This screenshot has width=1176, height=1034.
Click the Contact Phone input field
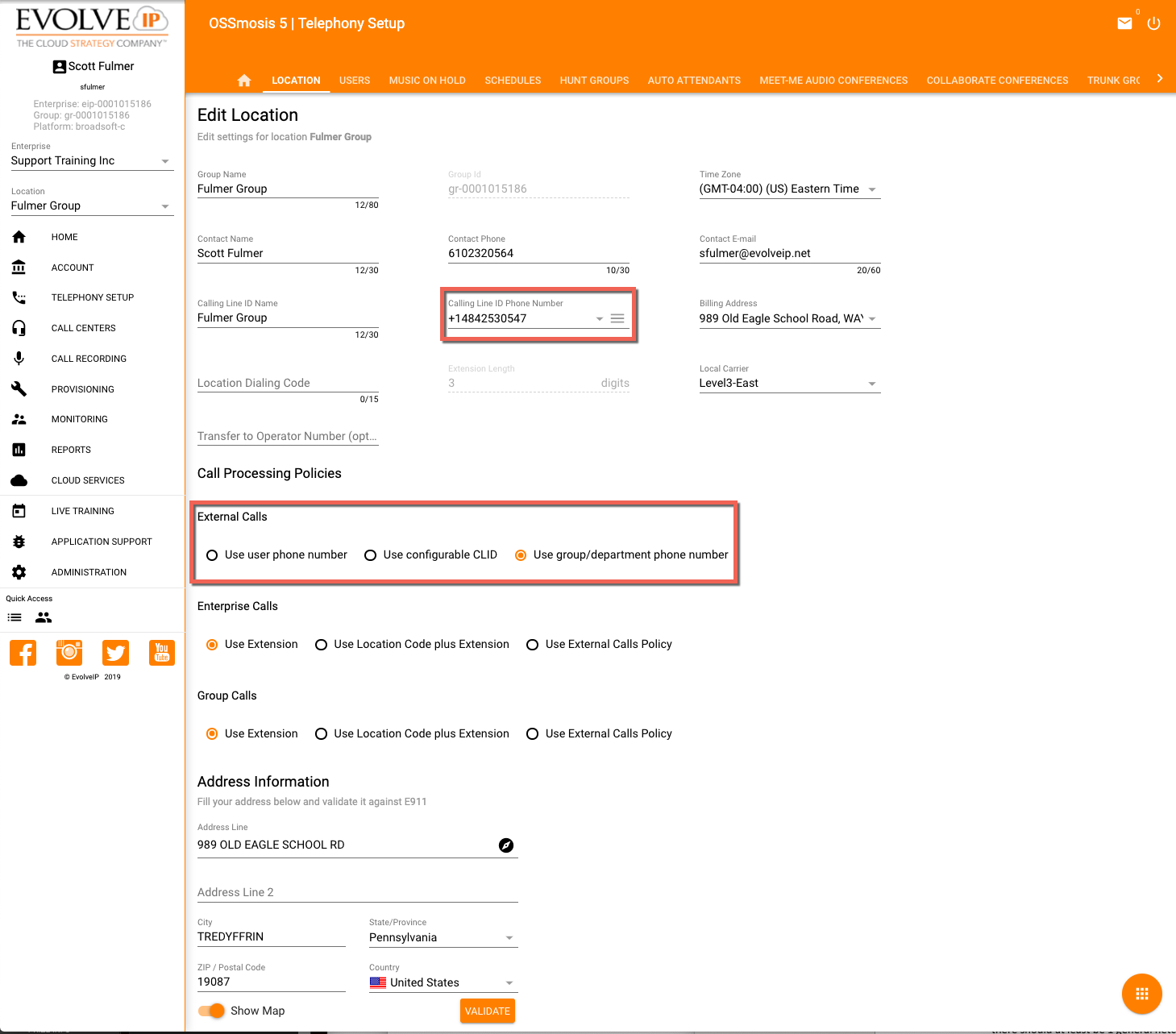point(538,253)
